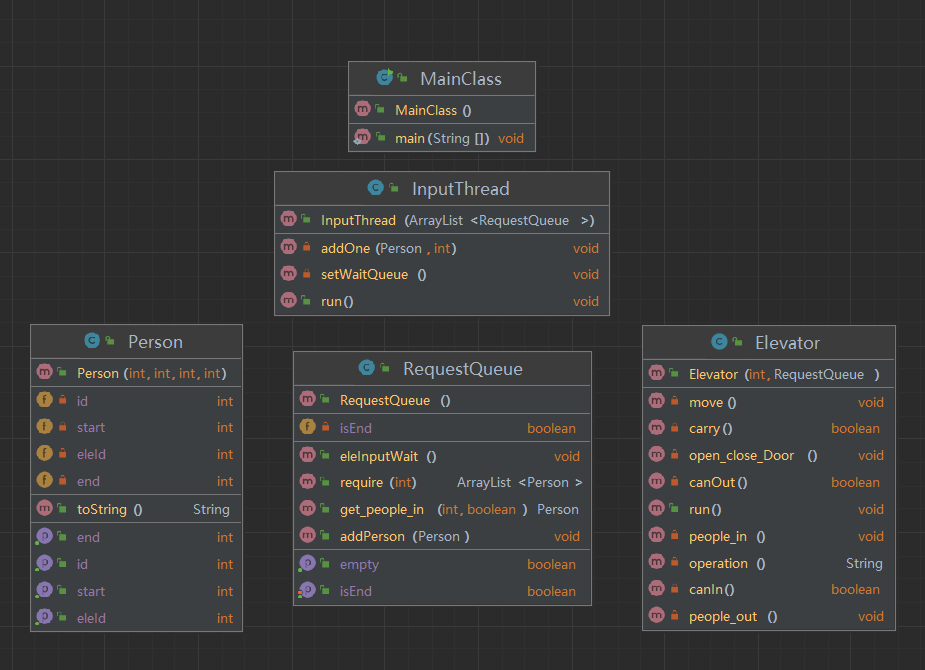Click the RequestQueue class icon in header
The width and height of the screenshot is (925, 670).
click(x=366, y=367)
